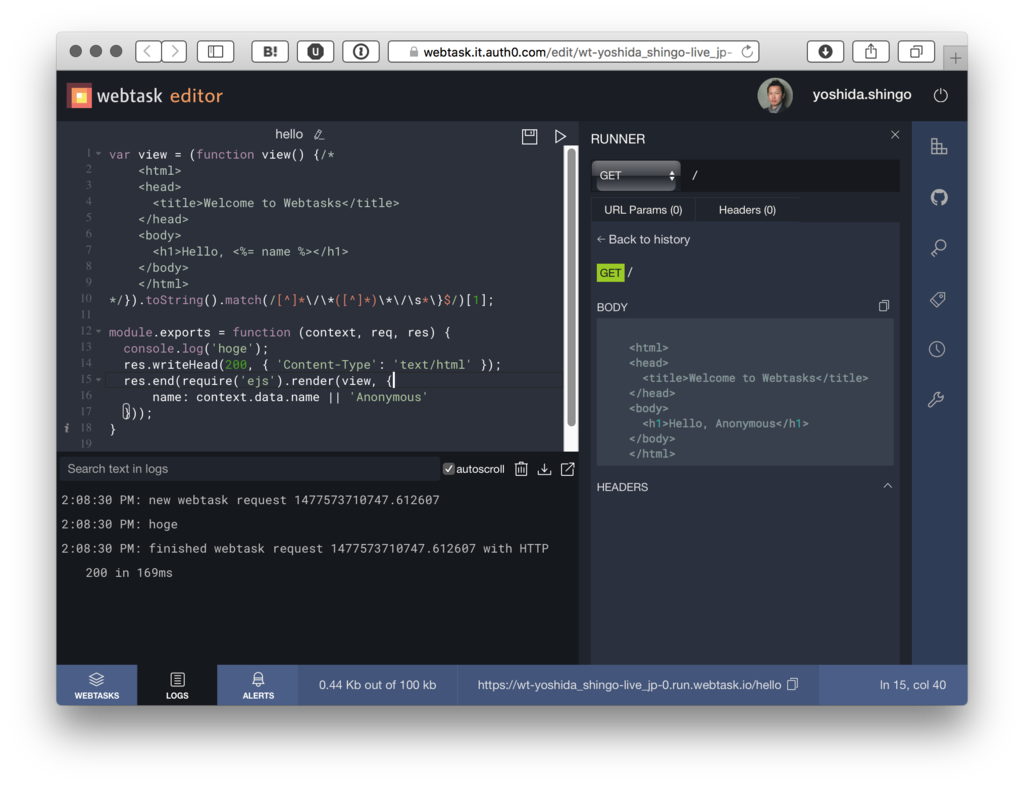Screen dimensions: 1024x786
Task: Click the info marker on line 18
Action: [x=67, y=428]
